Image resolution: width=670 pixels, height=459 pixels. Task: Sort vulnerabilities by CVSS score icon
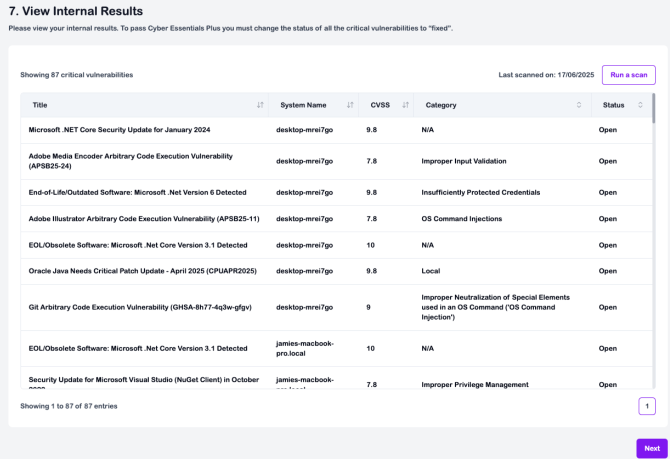[x=405, y=105]
